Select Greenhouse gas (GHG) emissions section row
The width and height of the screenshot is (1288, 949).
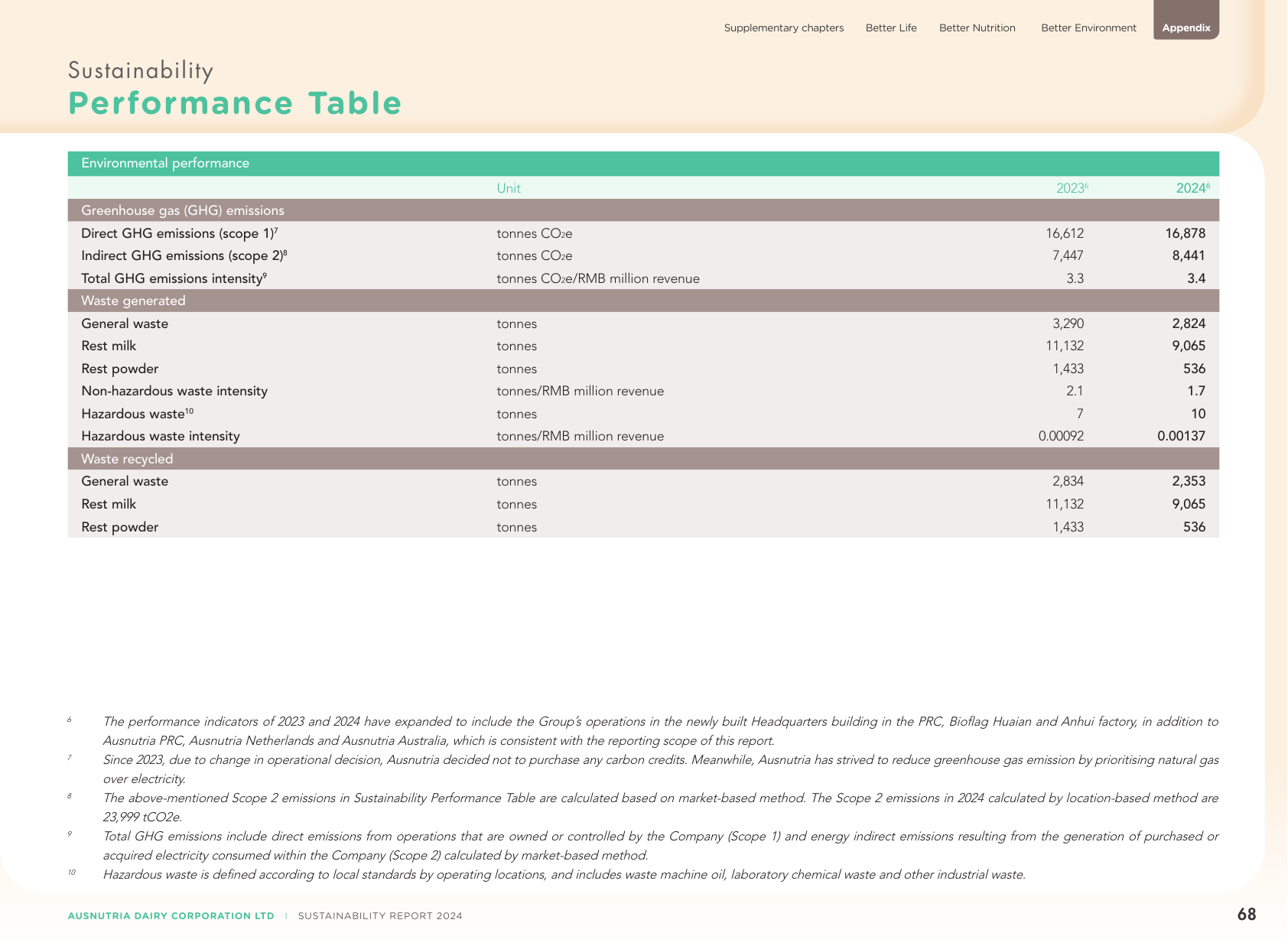coord(643,210)
